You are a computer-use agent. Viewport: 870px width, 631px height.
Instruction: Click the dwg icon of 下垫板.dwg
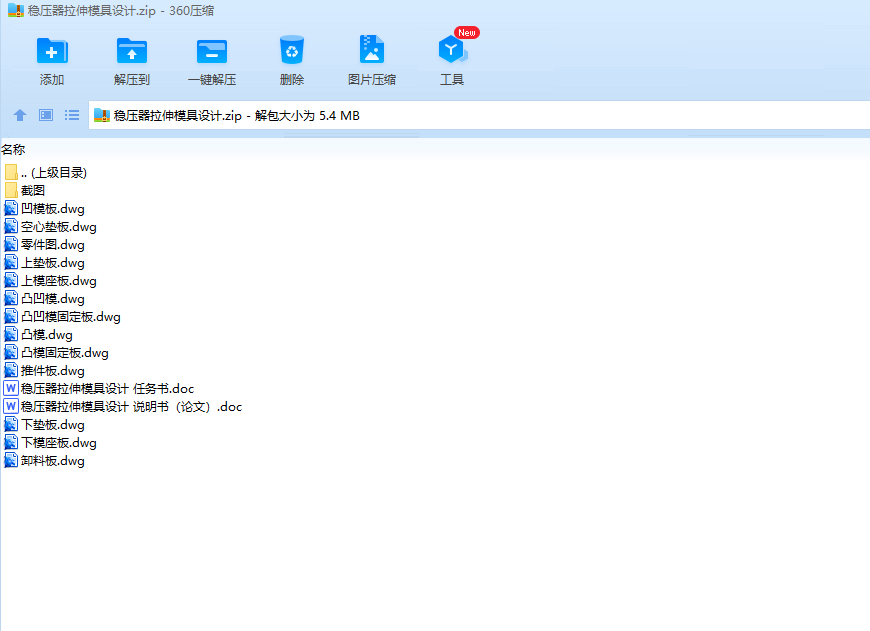(11, 425)
